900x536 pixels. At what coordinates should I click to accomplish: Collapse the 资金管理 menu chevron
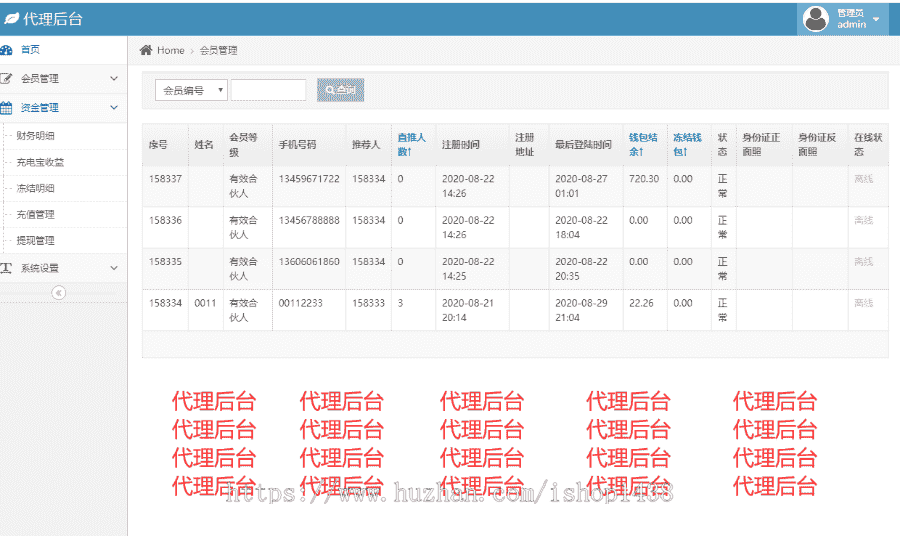114,108
